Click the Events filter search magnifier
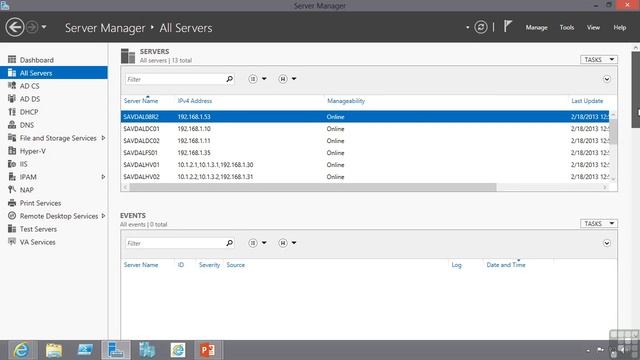This screenshot has width=640, height=360. (230, 243)
